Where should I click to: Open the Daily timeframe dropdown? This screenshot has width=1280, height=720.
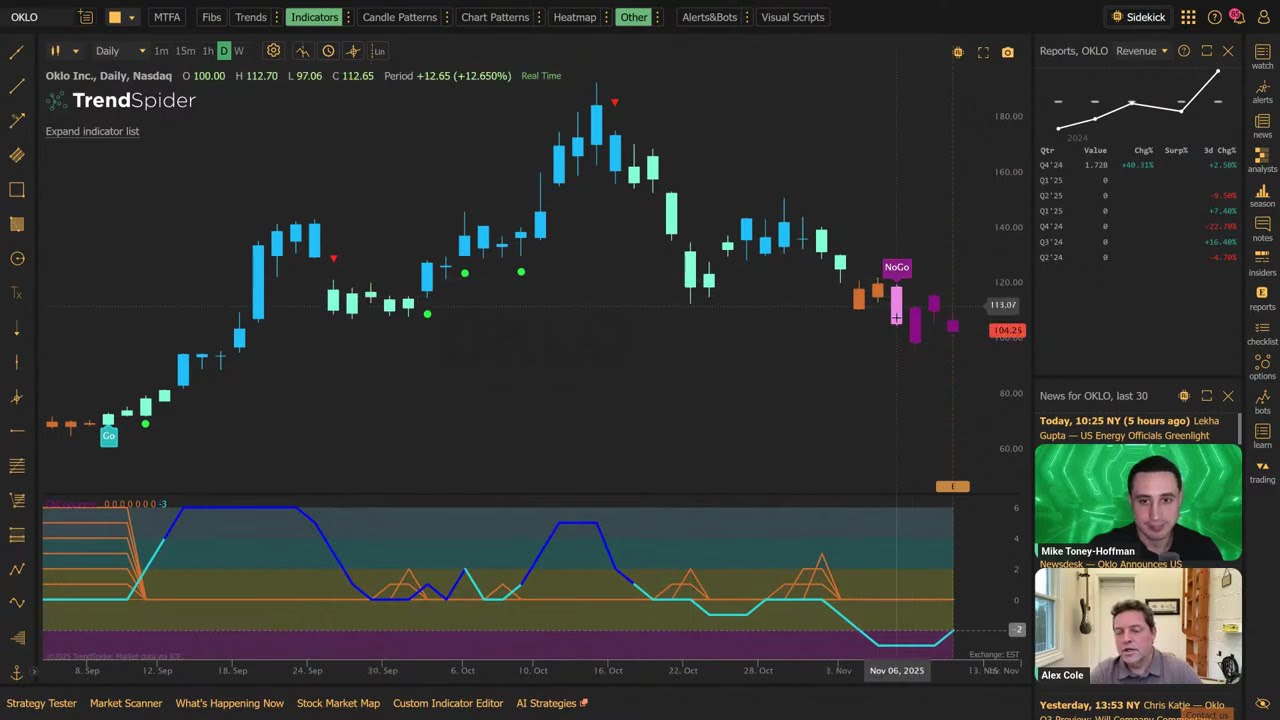coord(120,51)
